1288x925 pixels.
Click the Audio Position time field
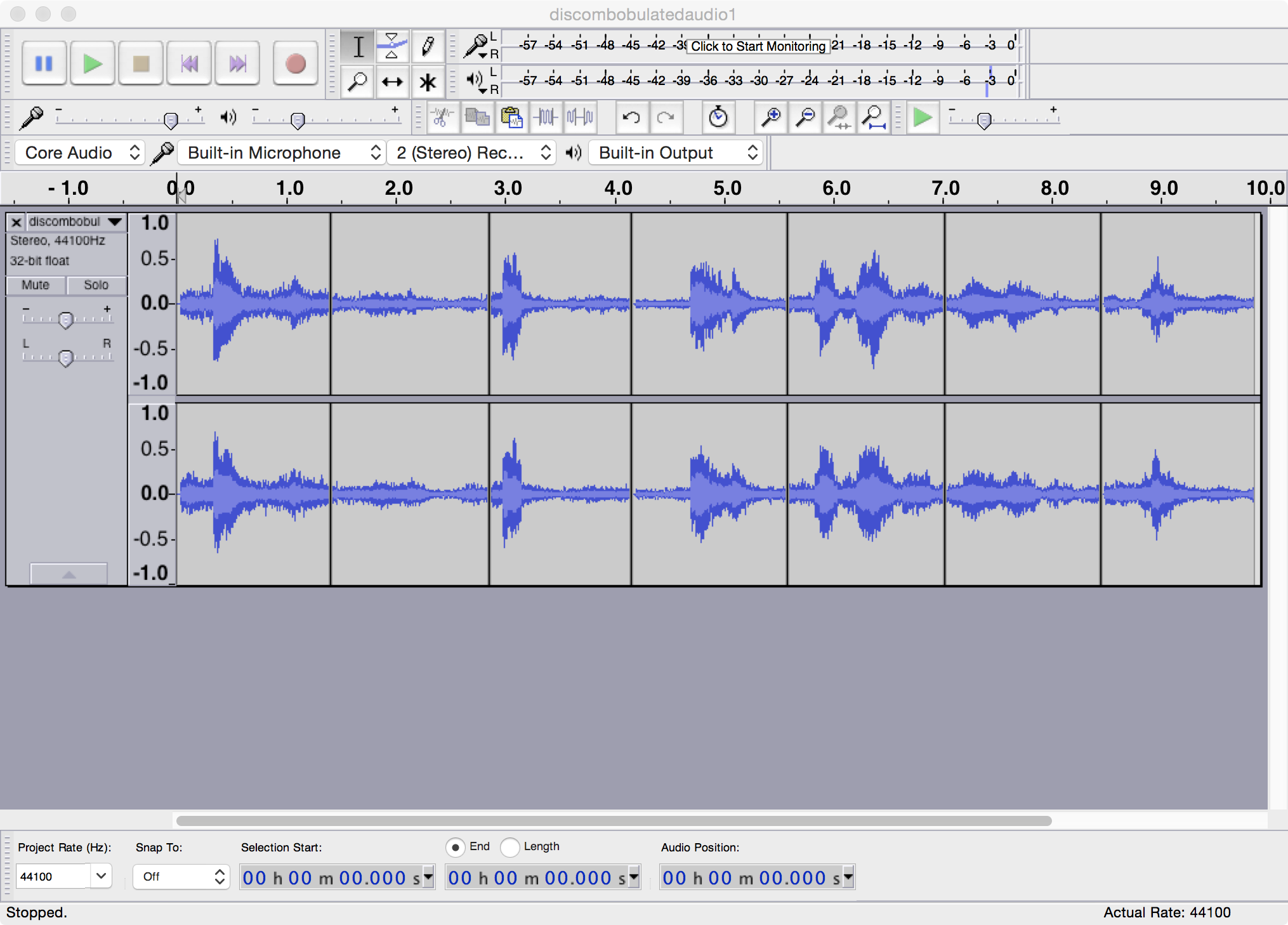click(x=757, y=877)
